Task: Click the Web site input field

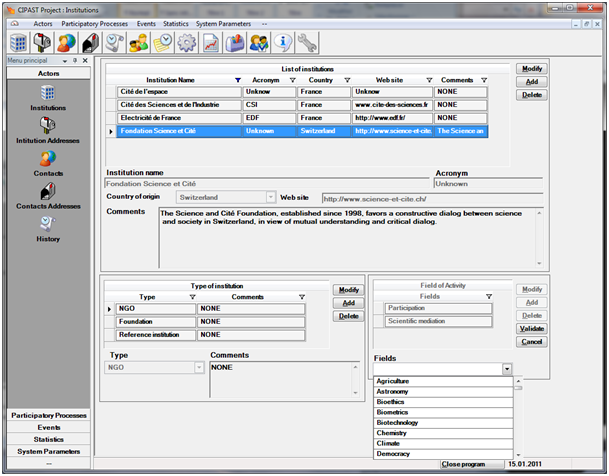Action: (x=432, y=199)
